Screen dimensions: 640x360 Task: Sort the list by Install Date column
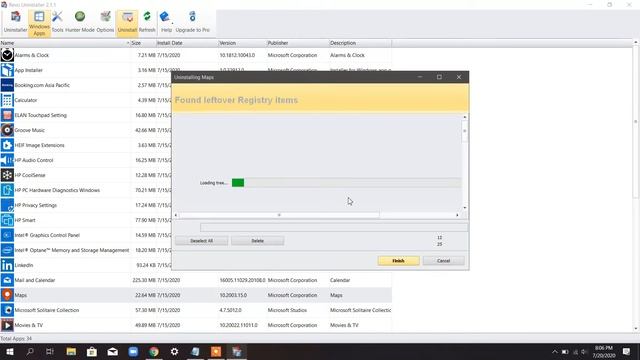(187, 43)
